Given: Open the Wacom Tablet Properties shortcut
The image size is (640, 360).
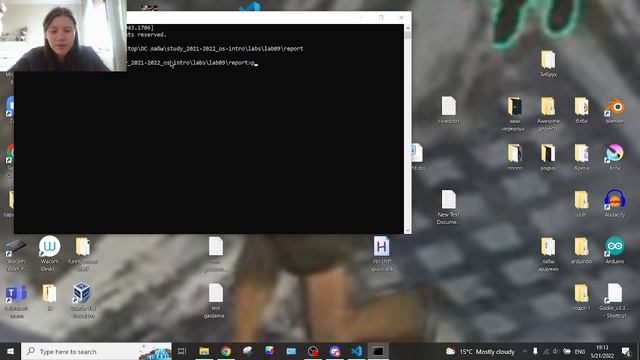Looking at the screenshot, I should coord(16,255).
